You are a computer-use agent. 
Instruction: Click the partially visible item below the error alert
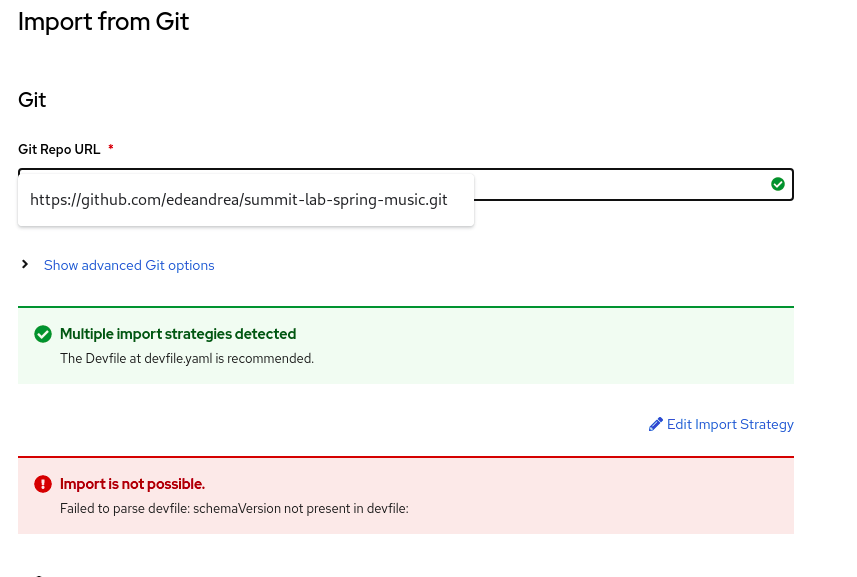[x=38, y=573]
